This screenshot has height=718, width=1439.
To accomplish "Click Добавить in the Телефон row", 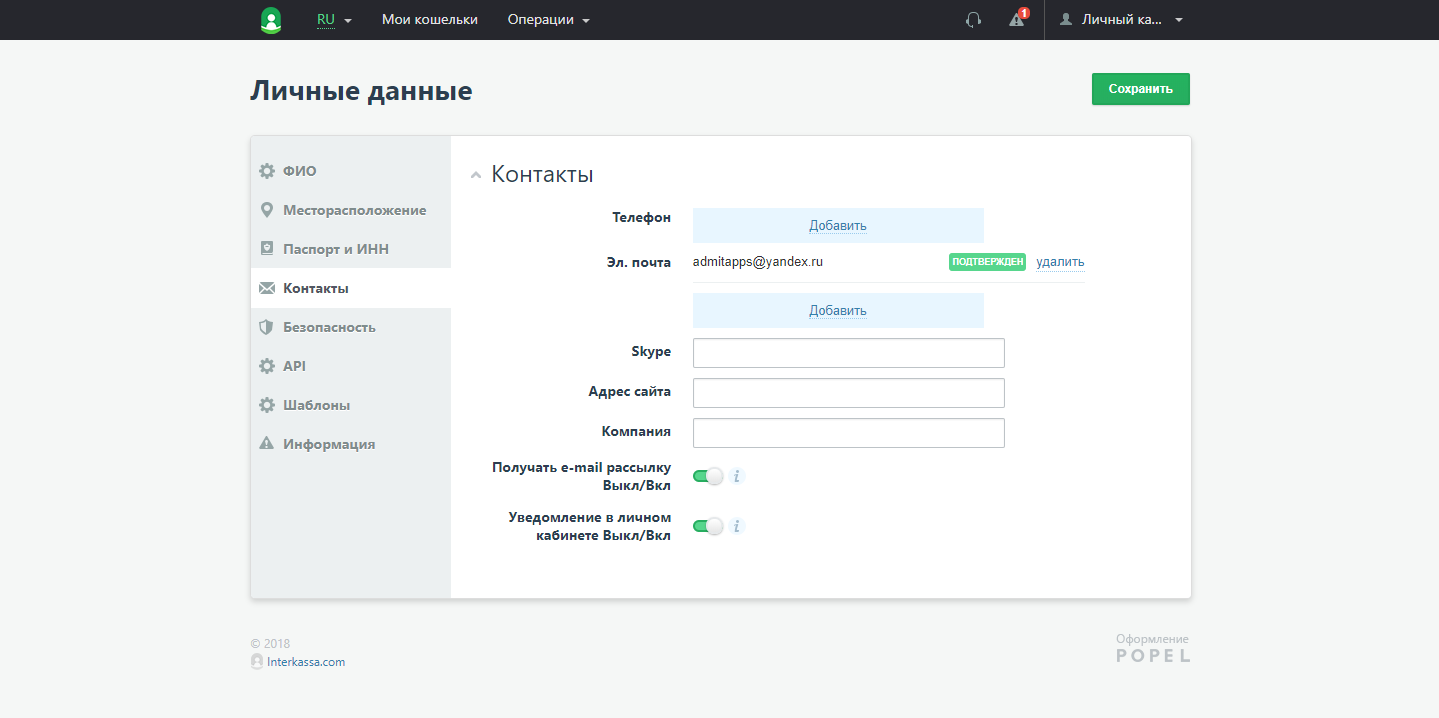I will (x=838, y=225).
